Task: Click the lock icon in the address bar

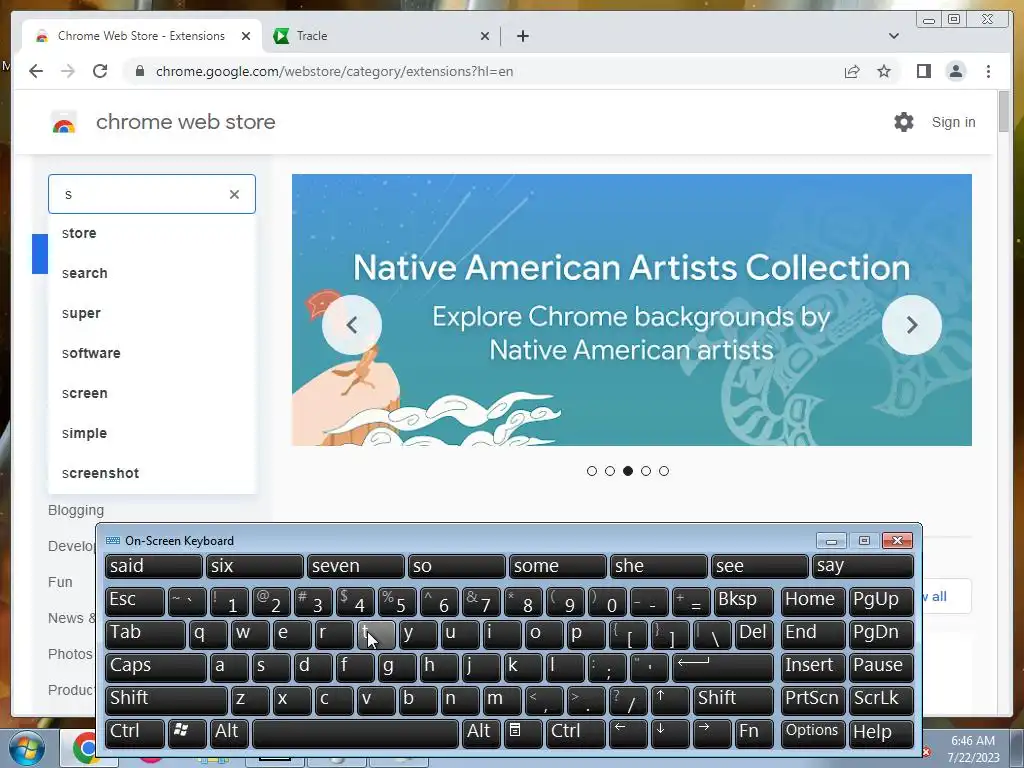Action: 140,71
